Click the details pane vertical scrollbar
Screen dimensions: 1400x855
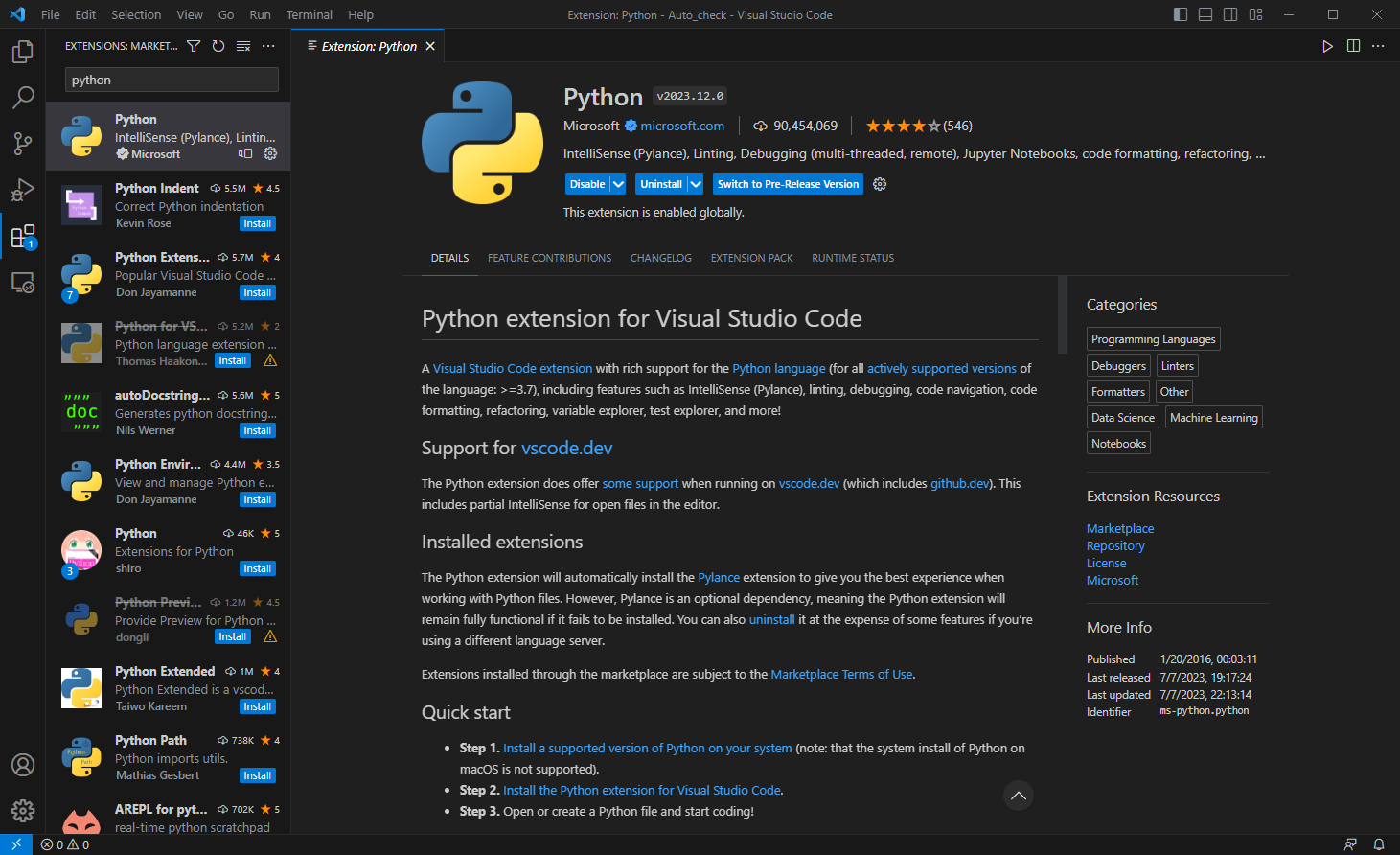(x=1062, y=314)
